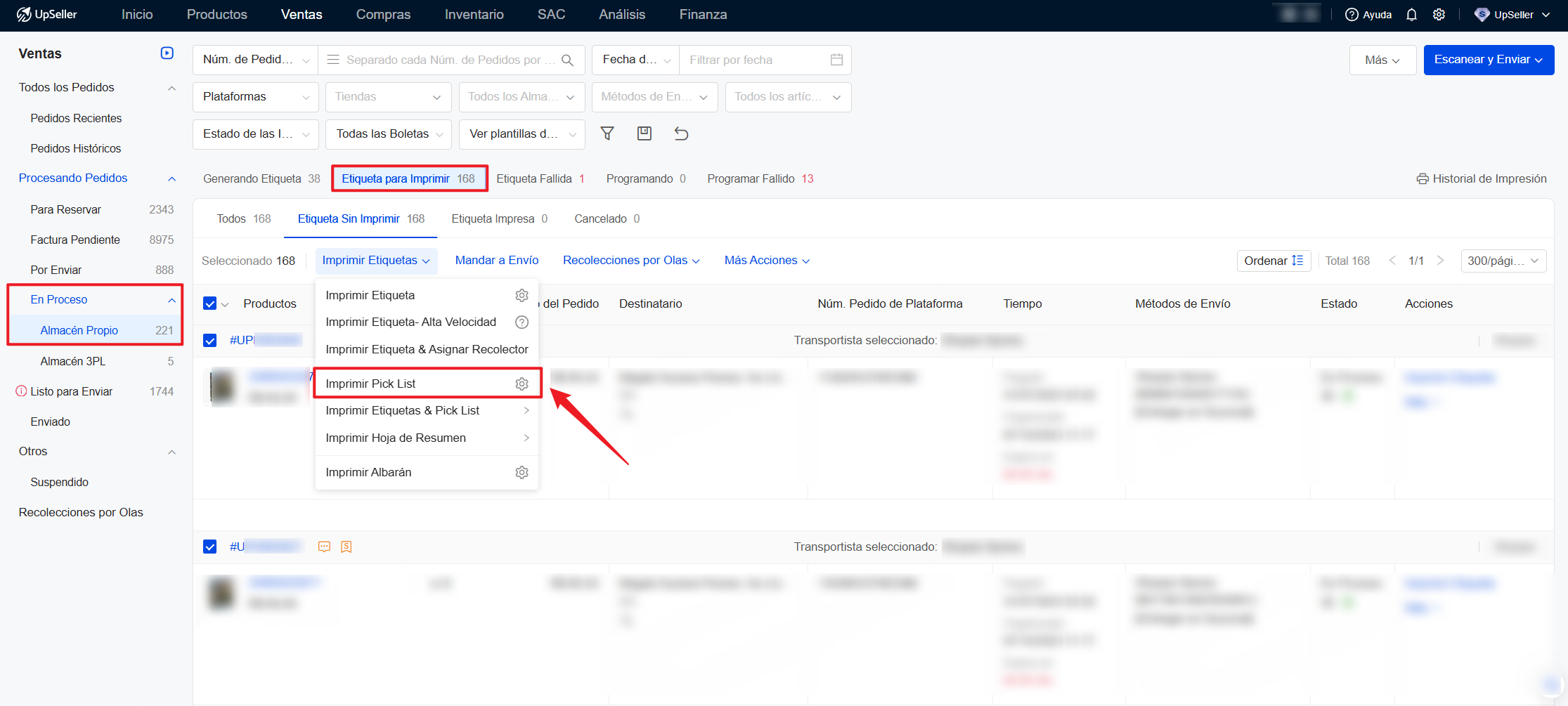Open Historial de Impresión link

[1482, 178]
